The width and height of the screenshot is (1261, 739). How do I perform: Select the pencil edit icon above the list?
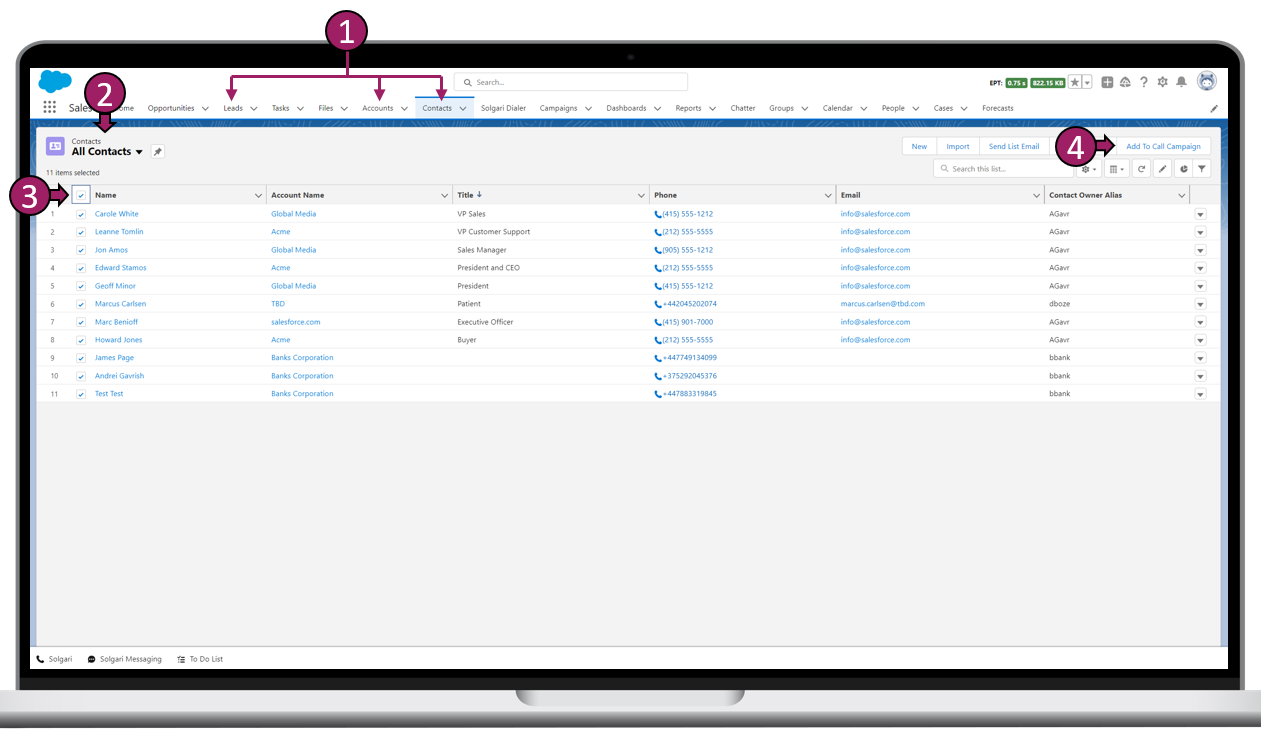pyautogui.click(x=1161, y=168)
